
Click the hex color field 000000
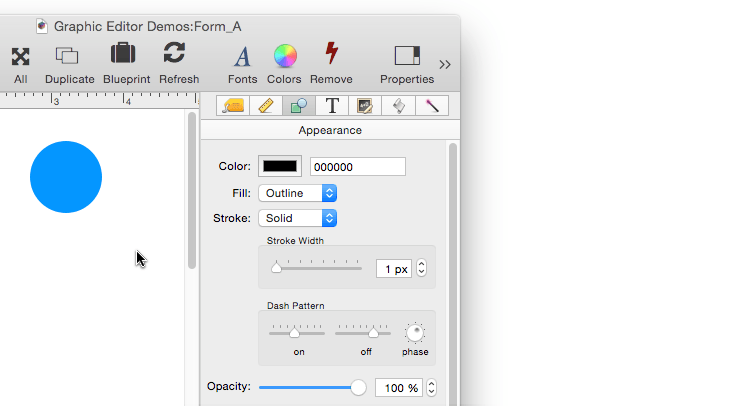pyautogui.click(x=358, y=167)
